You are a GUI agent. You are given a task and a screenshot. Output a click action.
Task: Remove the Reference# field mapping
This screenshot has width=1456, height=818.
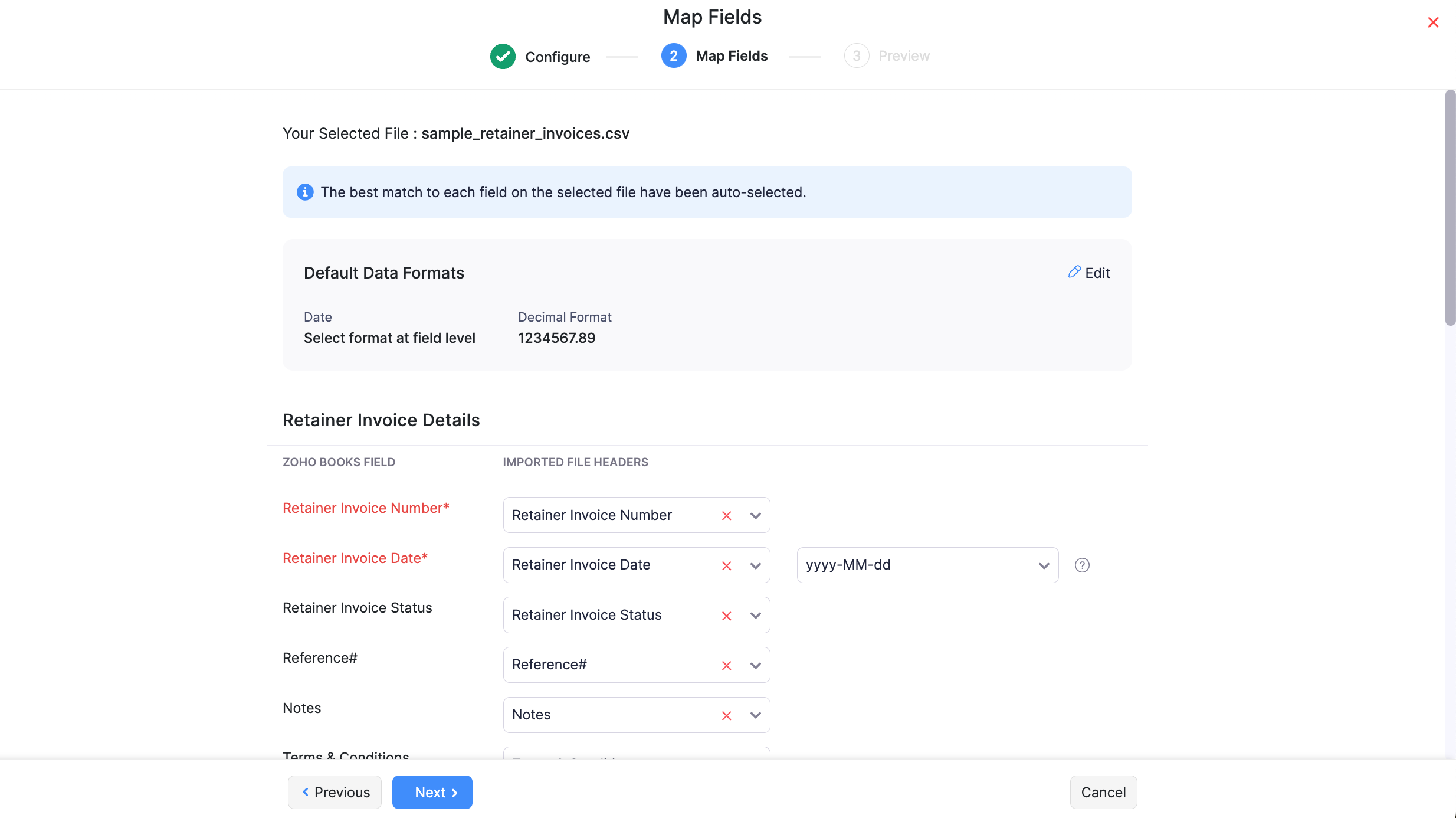pyautogui.click(x=726, y=665)
